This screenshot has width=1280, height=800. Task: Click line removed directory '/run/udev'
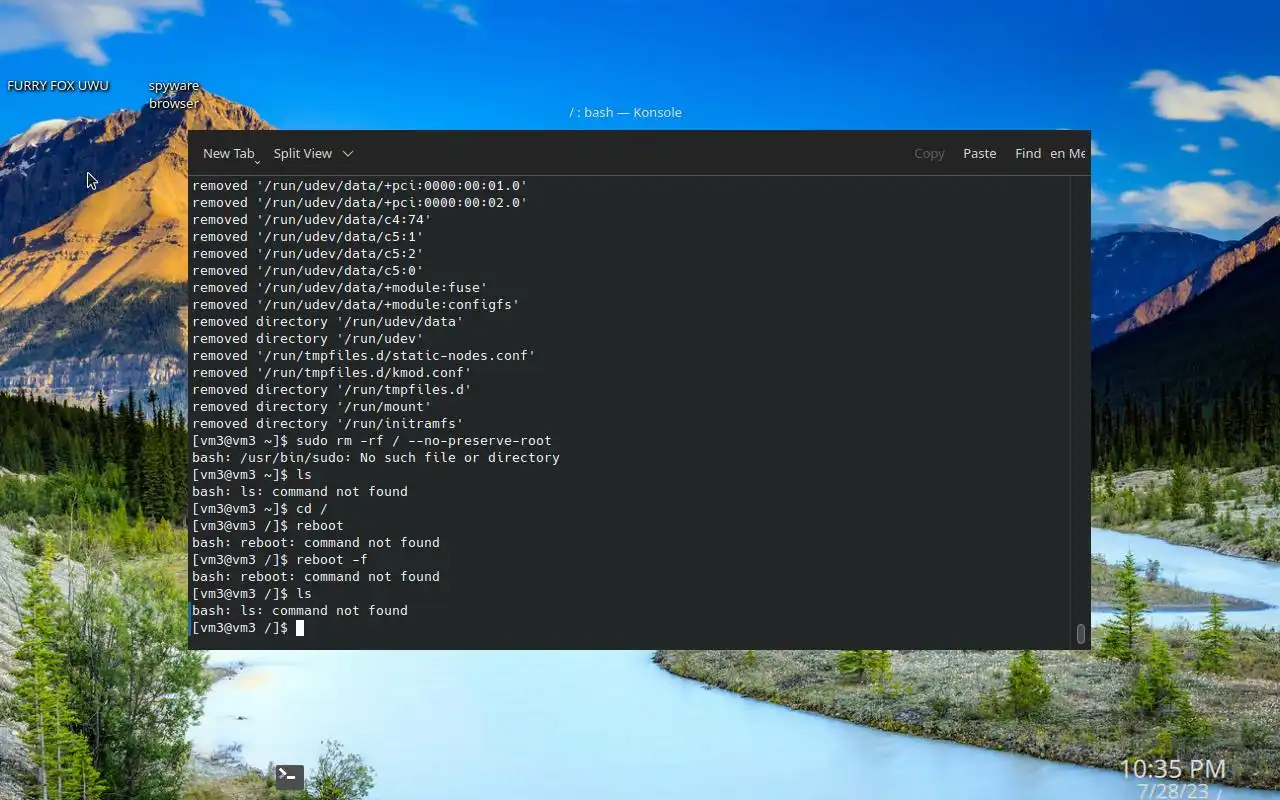click(x=308, y=338)
